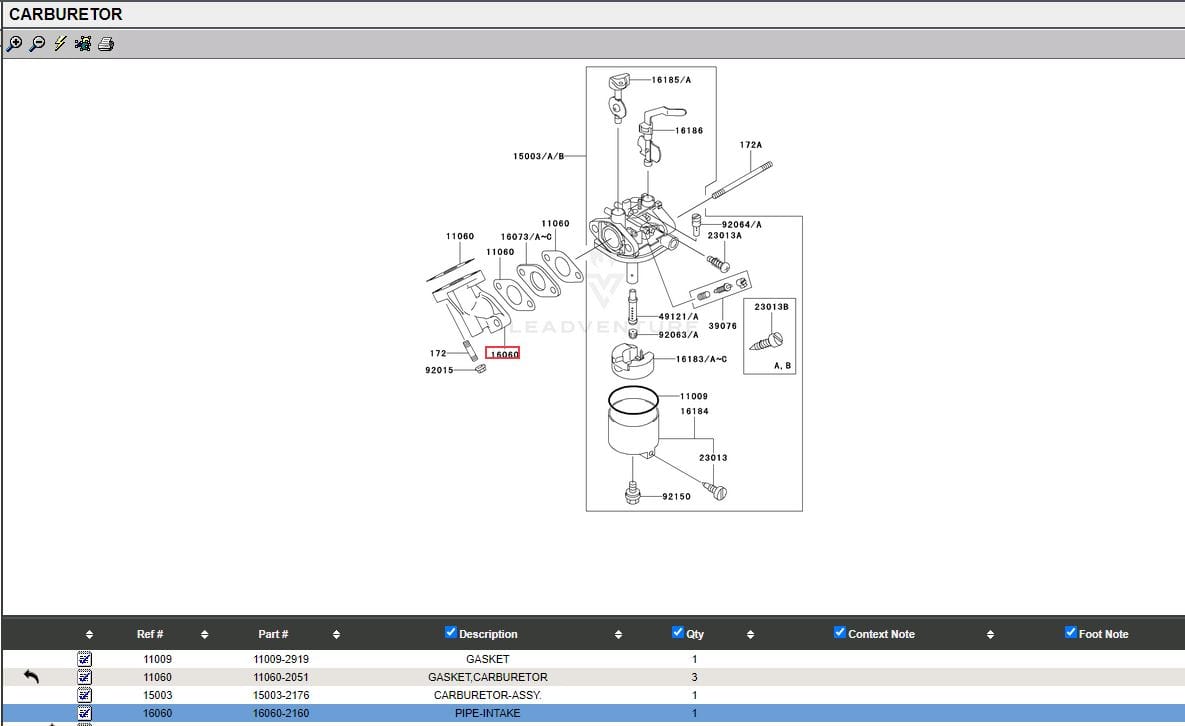Select the highlighted 16060 label in diagram
The height and width of the screenshot is (726, 1185).
[502, 353]
